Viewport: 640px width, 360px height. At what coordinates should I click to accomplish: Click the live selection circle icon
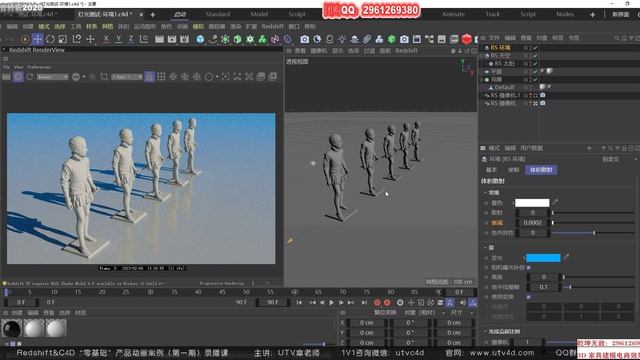point(25,39)
